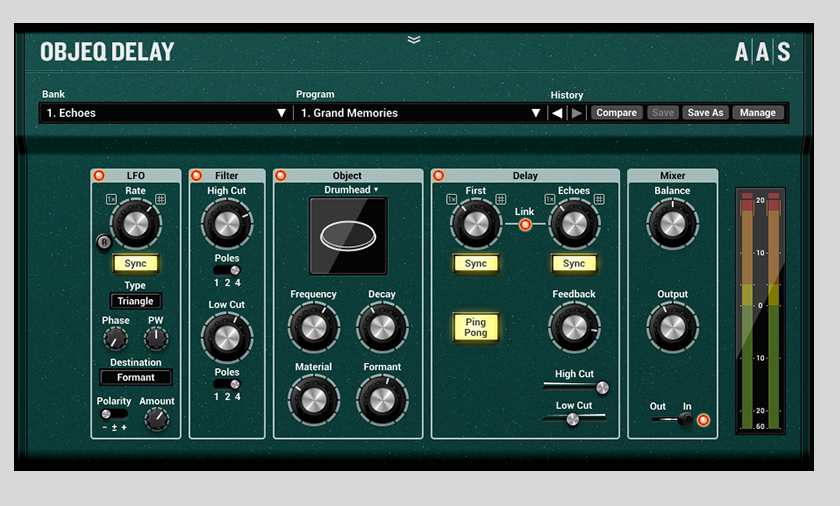Click the High Cut Poles switch

pyautogui.click(x=227, y=270)
